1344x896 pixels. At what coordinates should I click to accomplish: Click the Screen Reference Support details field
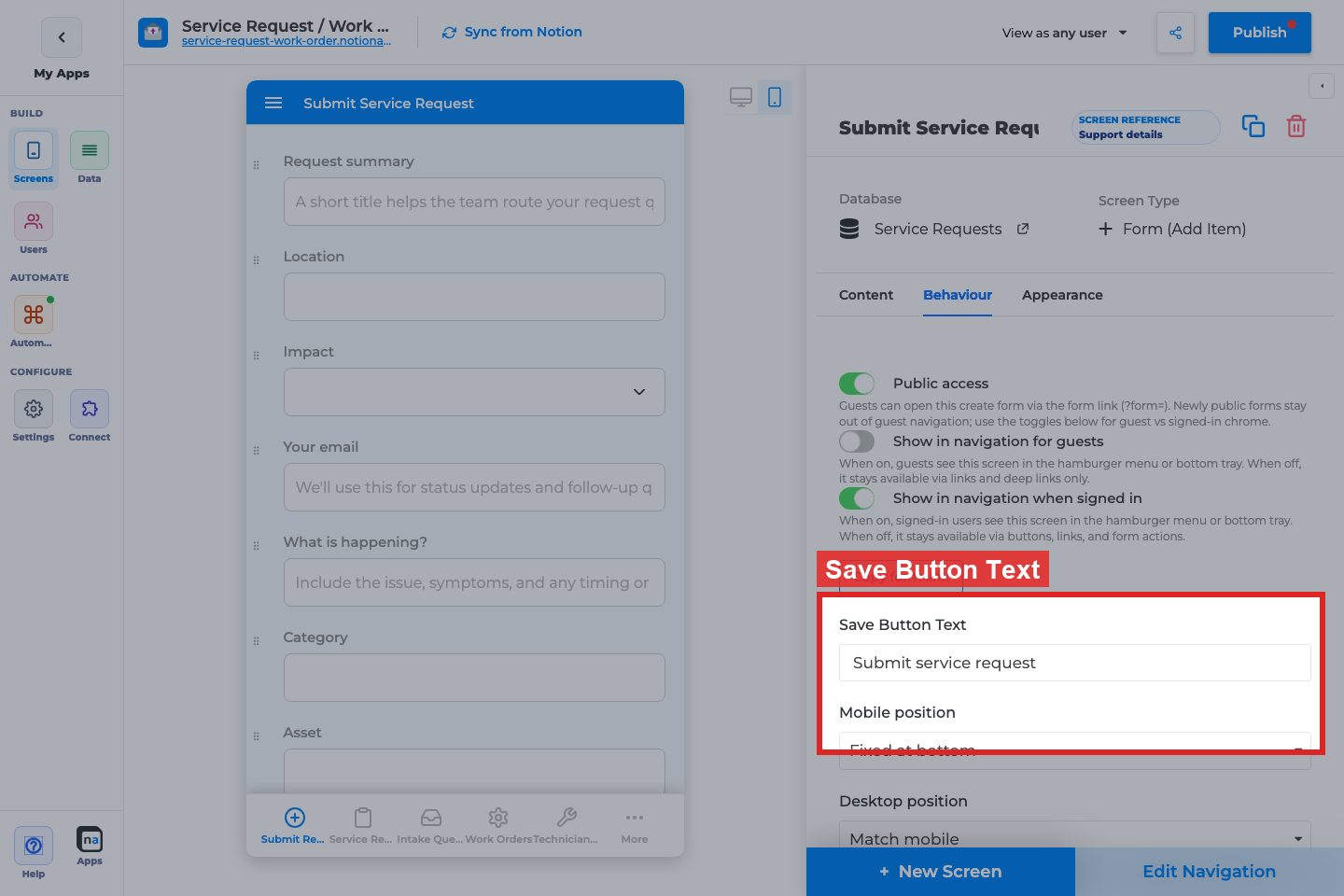[1146, 127]
